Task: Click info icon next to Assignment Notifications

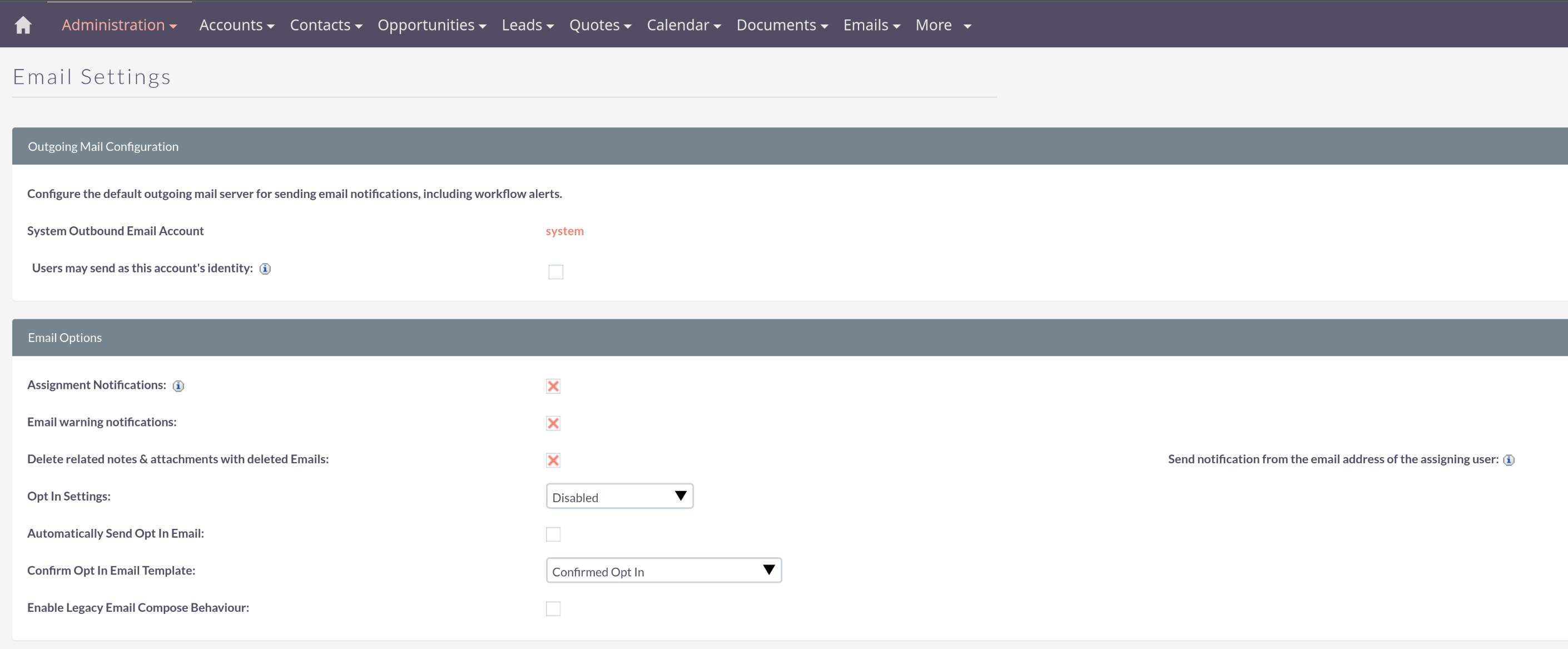Action: point(178,385)
